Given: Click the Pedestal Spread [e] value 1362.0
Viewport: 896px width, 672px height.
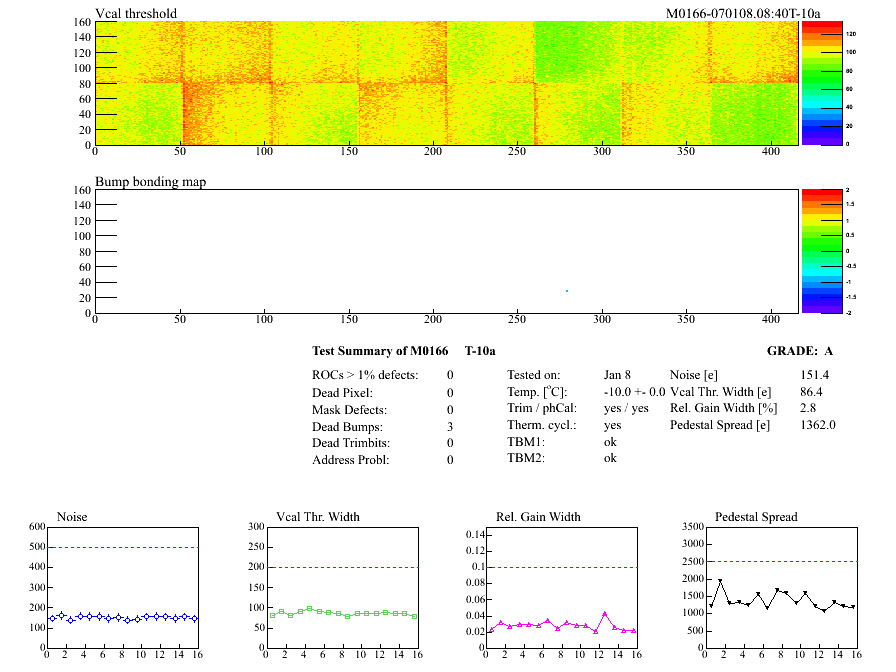Looking at the screenshot, I should 817,425.
